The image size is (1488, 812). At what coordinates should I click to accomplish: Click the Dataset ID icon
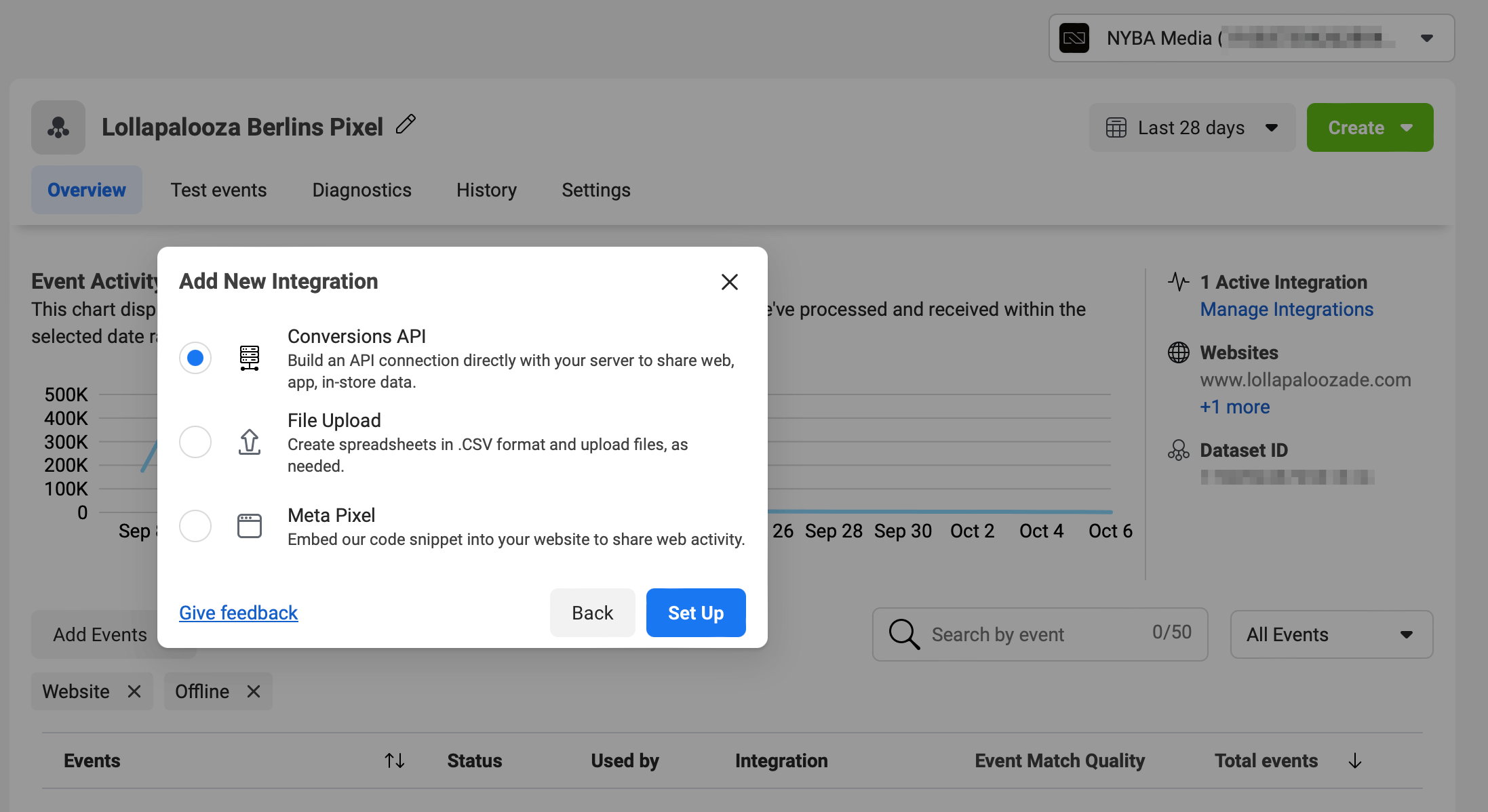pos(1179,450)
